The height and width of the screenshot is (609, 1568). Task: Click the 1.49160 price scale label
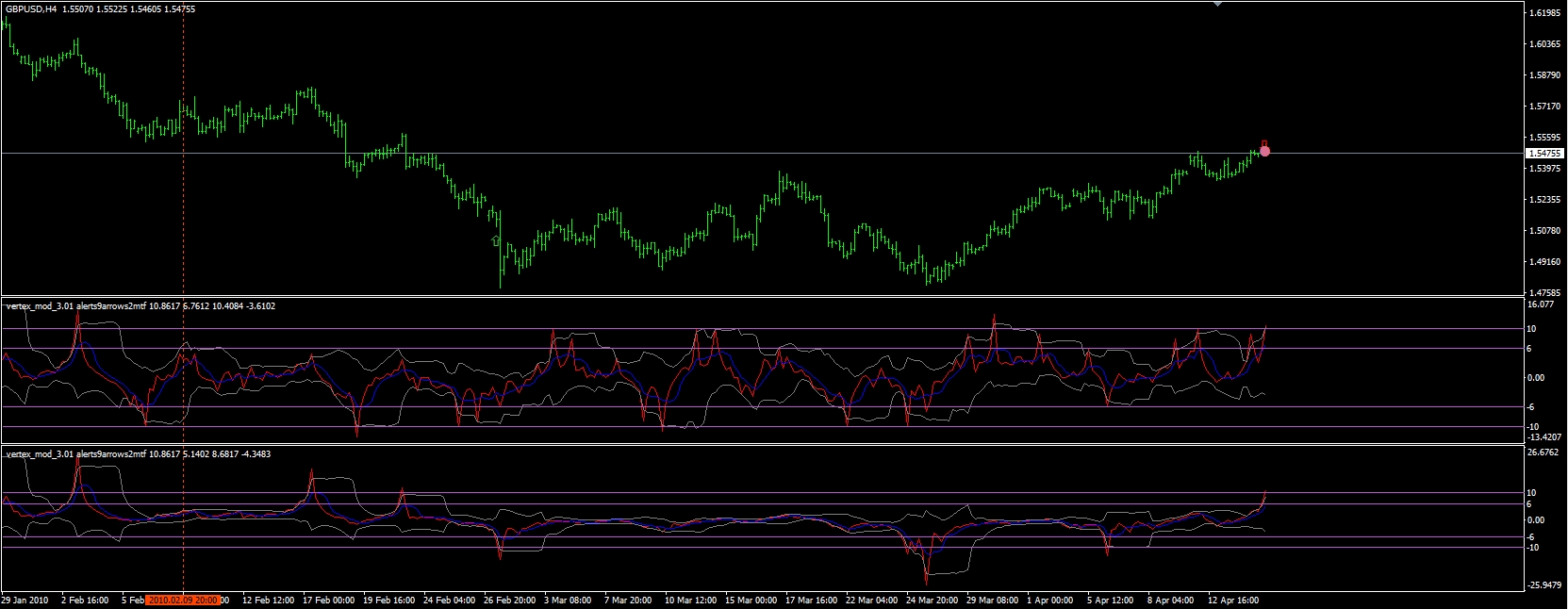1543,262
